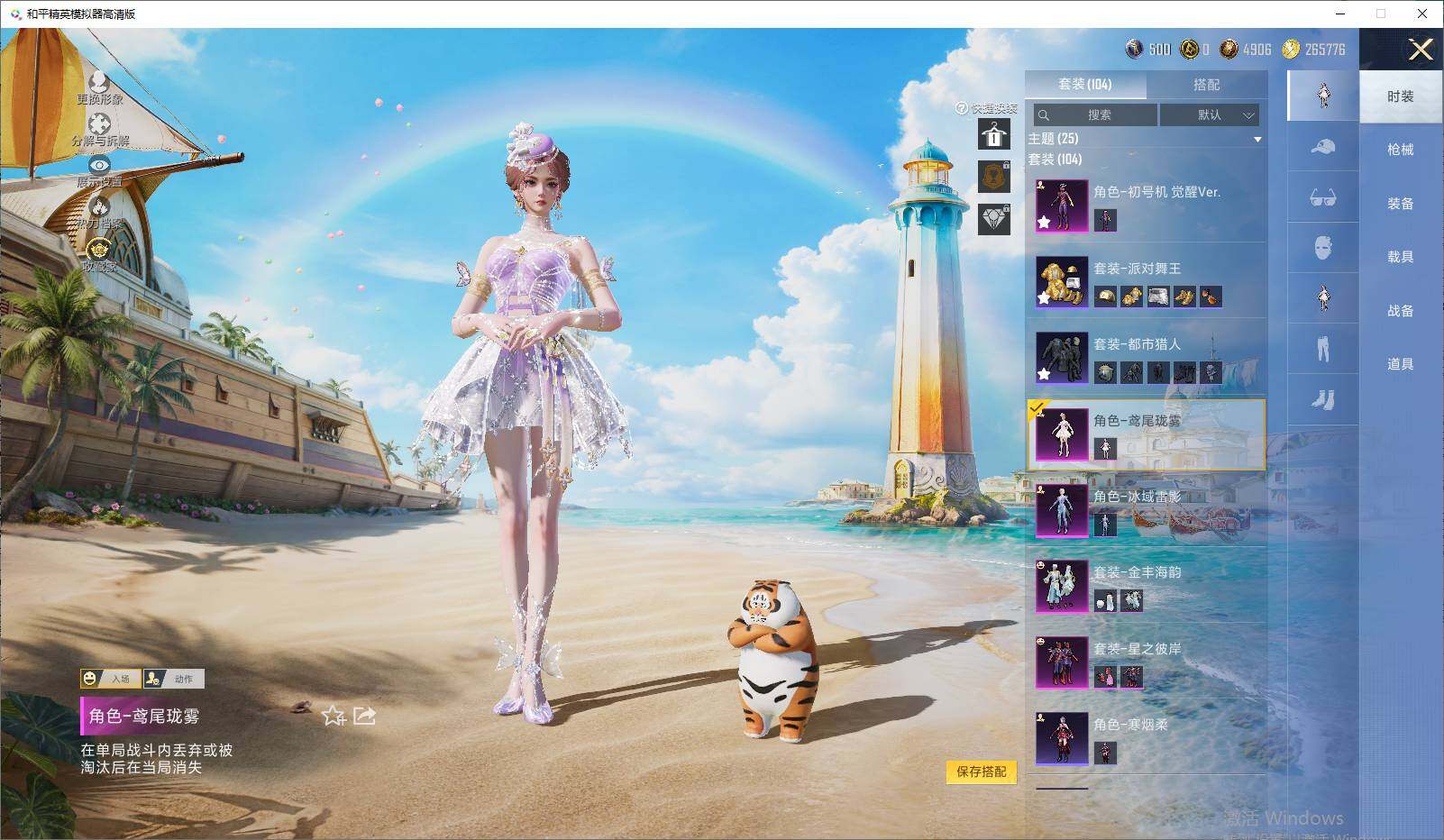The height and width of the screenshot is (840, 1444).
Task: Toggle star on 套装-都市猎人 thumbnail
Action: pos(1044,373)
